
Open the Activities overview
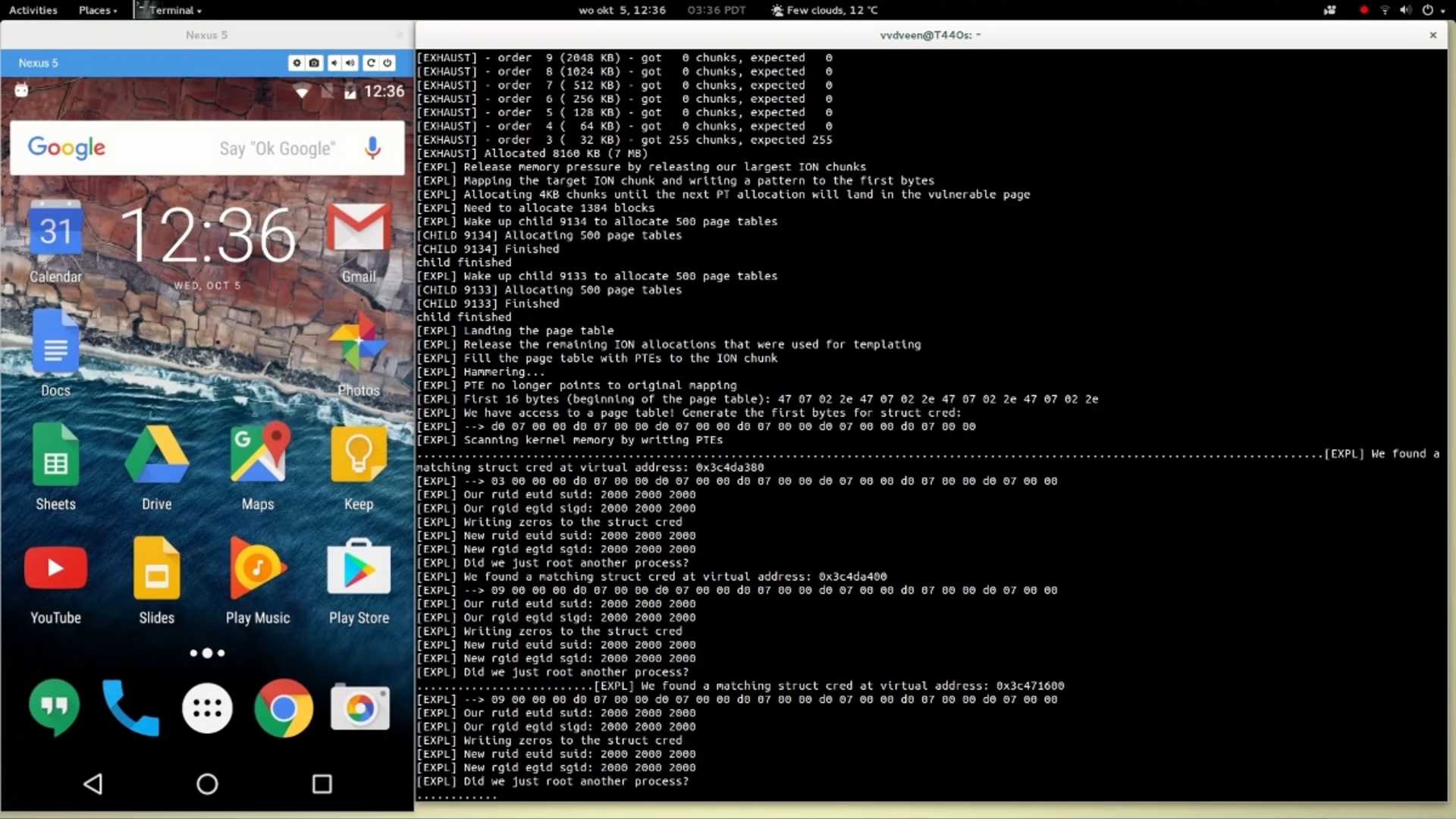(x=33, y=10)
